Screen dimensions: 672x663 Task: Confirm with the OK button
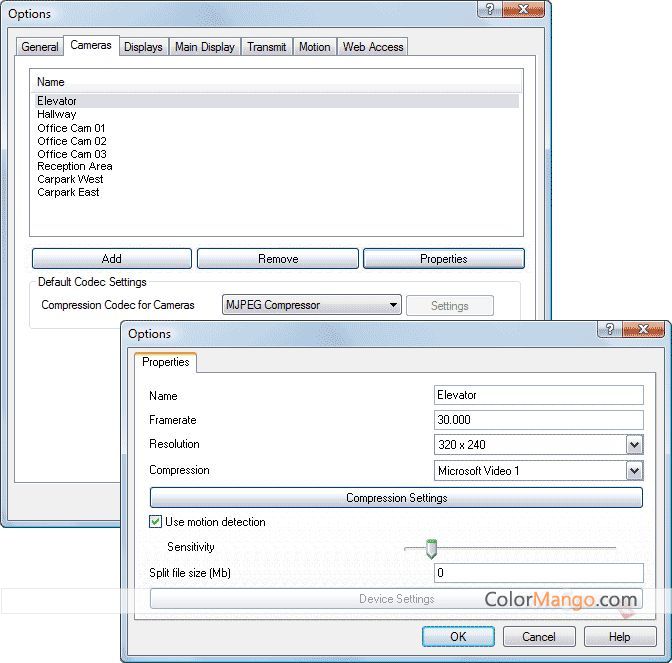click(x=458, y=637)
